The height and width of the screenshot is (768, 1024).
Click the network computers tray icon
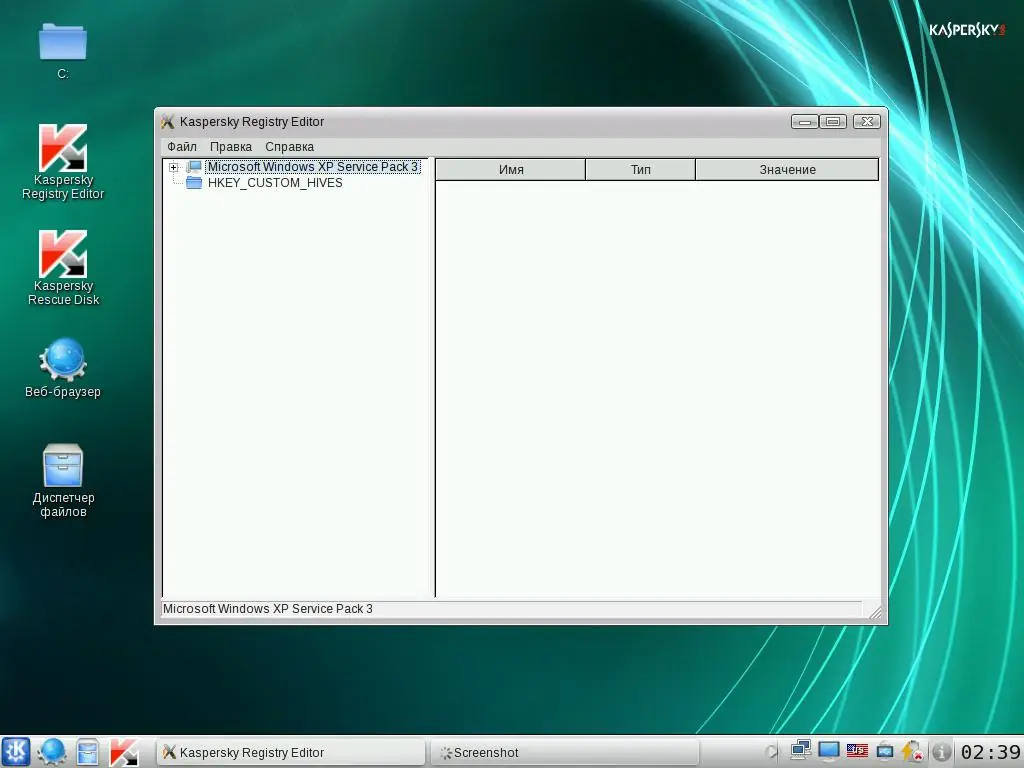coord(801,751)
